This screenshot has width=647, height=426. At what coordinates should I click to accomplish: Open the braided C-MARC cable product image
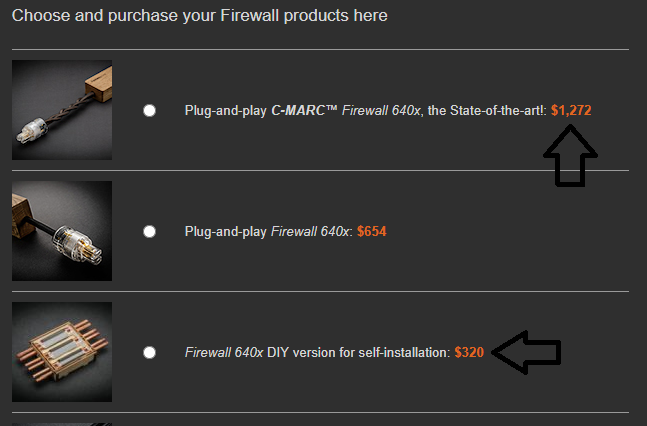click(x=62, y=110)
